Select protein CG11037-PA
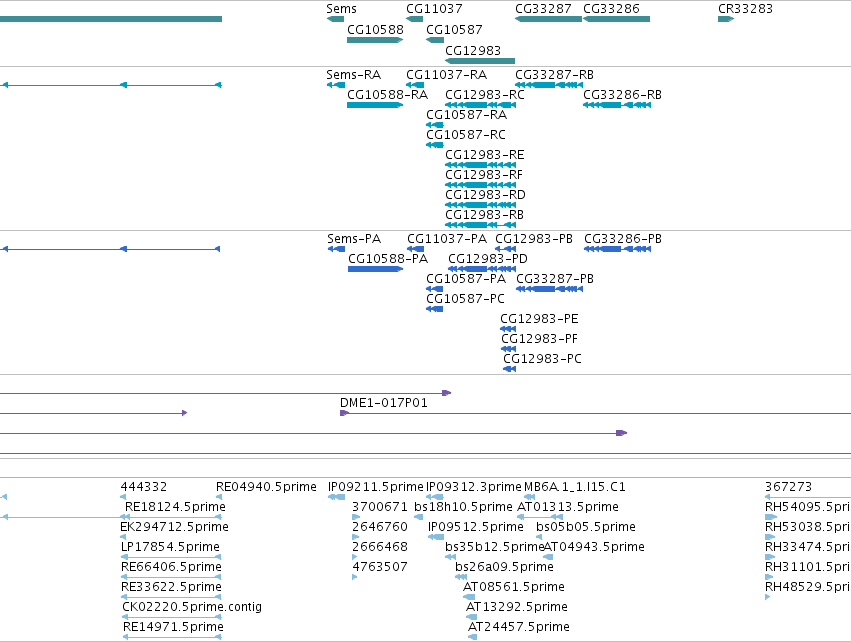The width and height of the screenshot is (851, 642). (416, 249)
